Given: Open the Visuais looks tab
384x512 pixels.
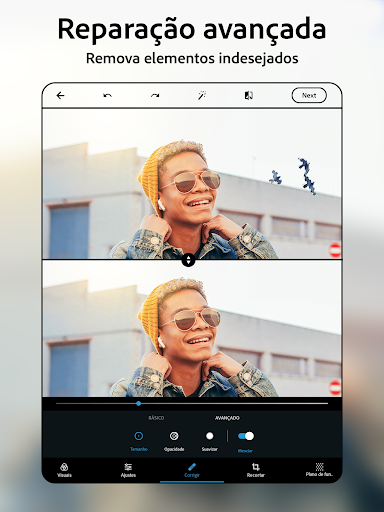Looking at the screenshot, I should (64, 470).
